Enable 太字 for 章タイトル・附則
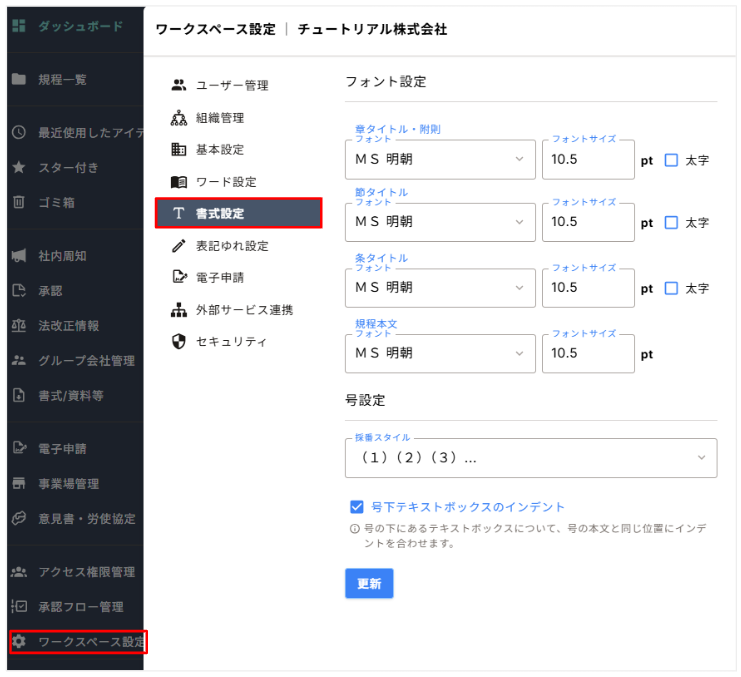Screen dimensions: 741x677 pyautogui.click(x=671, y=160)
